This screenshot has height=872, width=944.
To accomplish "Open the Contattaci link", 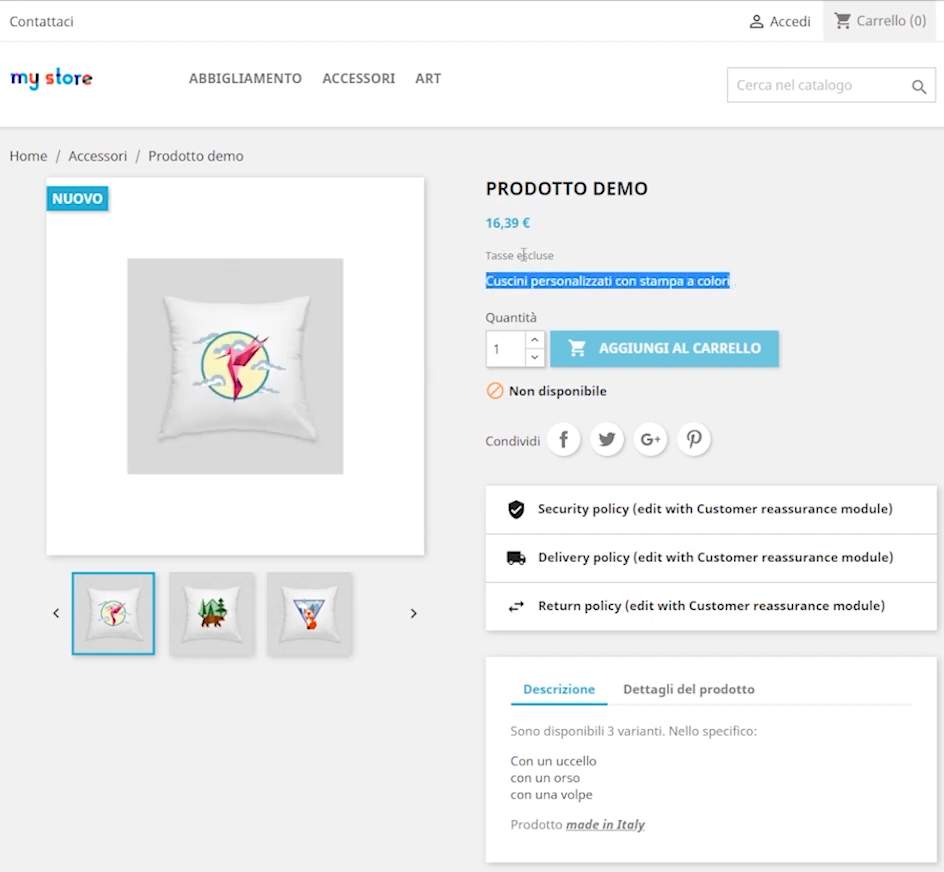I will (x=41, y=21).
